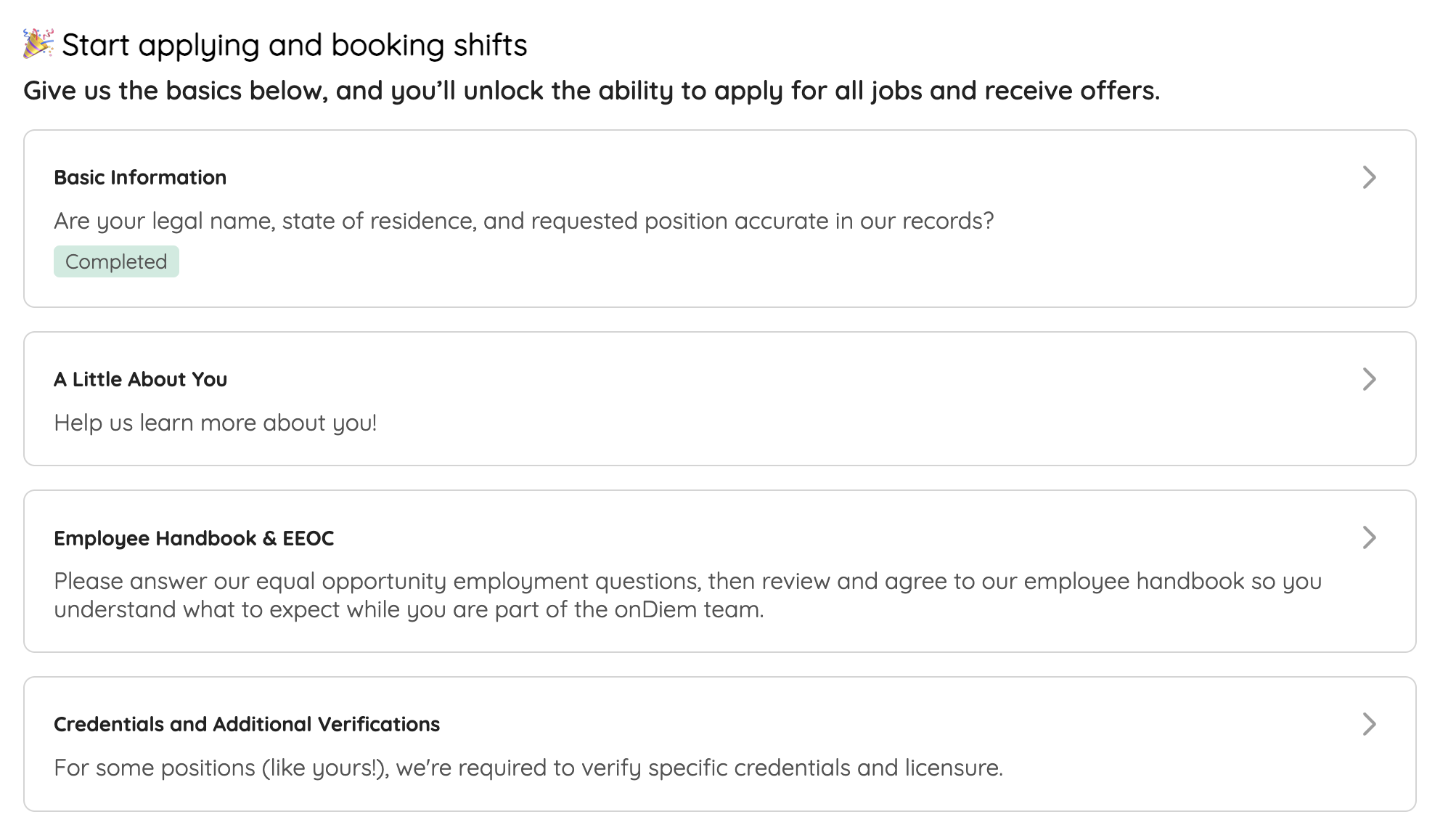The width and height of the screenshot is (1456, 825).
Task: Click the Employee Handbook & EEOC heading
Action: click(194, 538)
